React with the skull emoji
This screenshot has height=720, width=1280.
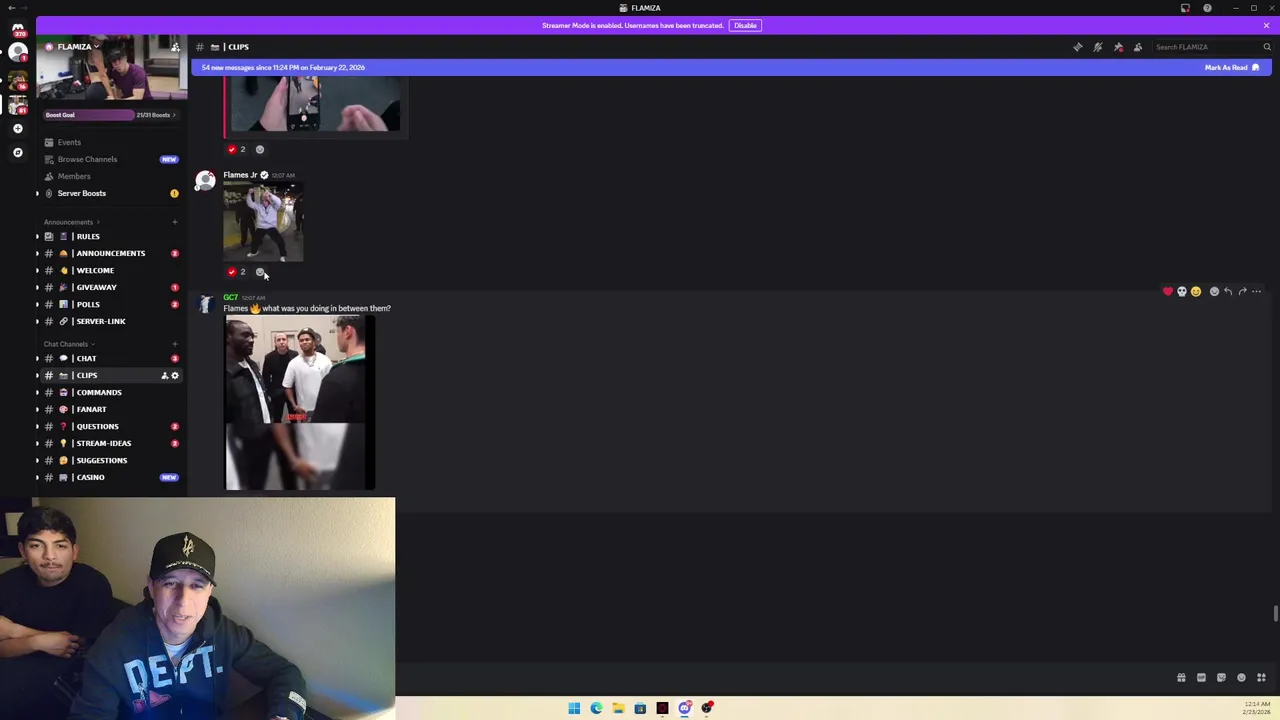pos(1181,291)
